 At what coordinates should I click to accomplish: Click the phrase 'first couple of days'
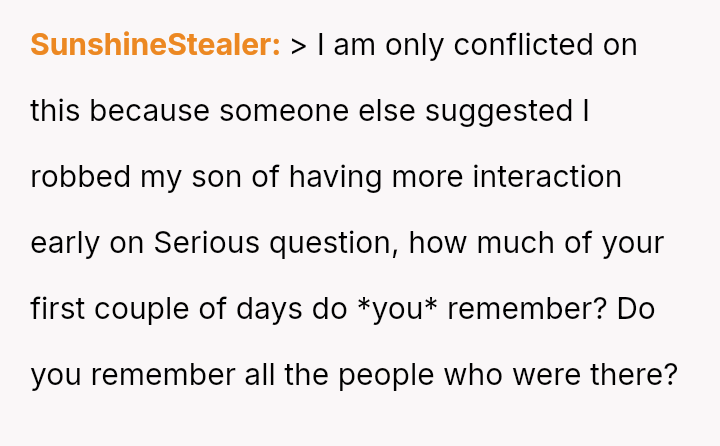163,309
